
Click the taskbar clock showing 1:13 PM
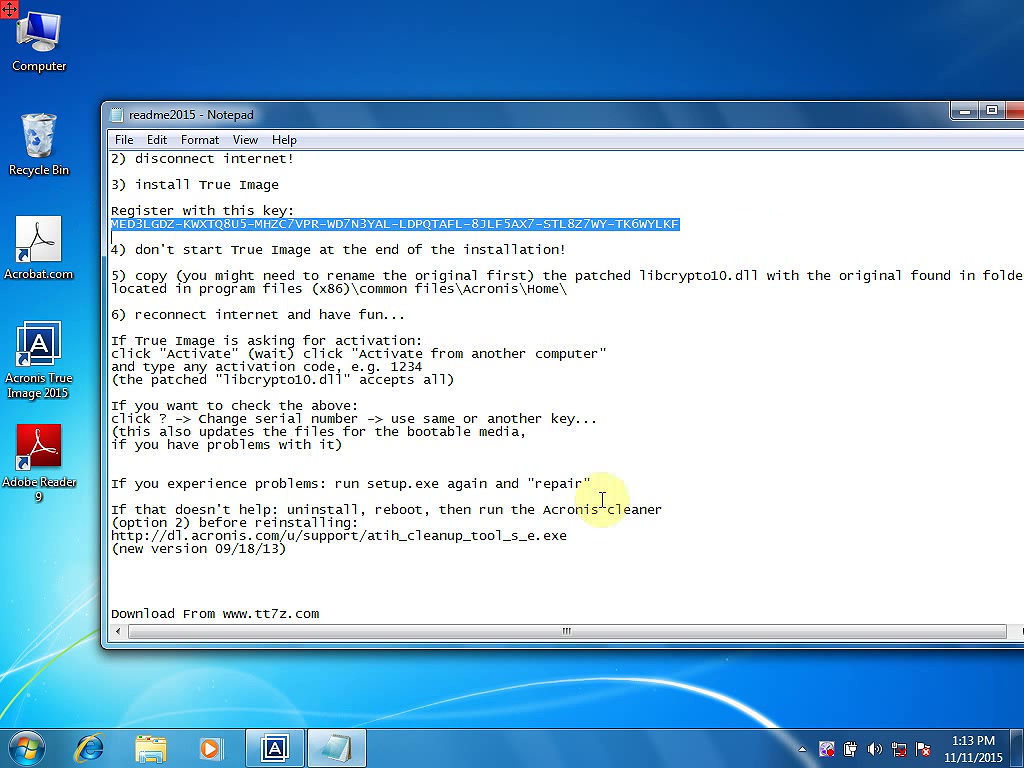973,749
